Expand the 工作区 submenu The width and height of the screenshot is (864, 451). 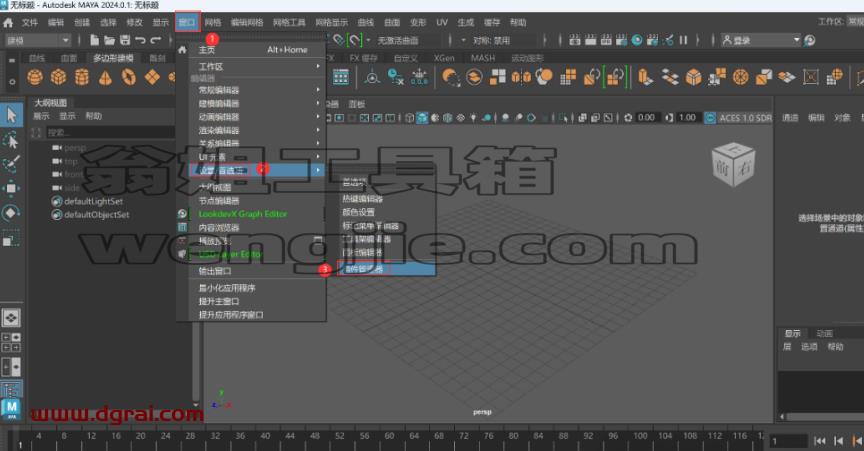tap(257, 67)
